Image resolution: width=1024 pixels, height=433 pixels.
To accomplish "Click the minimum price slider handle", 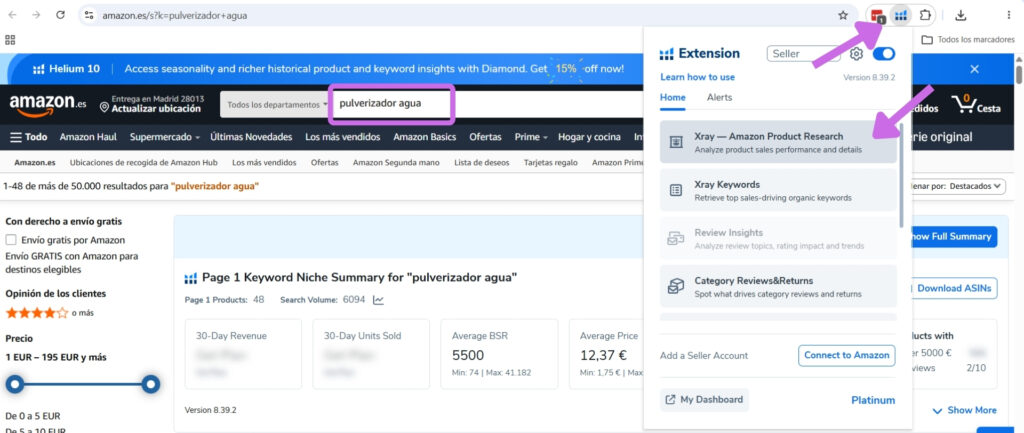I will click(14, 384).
